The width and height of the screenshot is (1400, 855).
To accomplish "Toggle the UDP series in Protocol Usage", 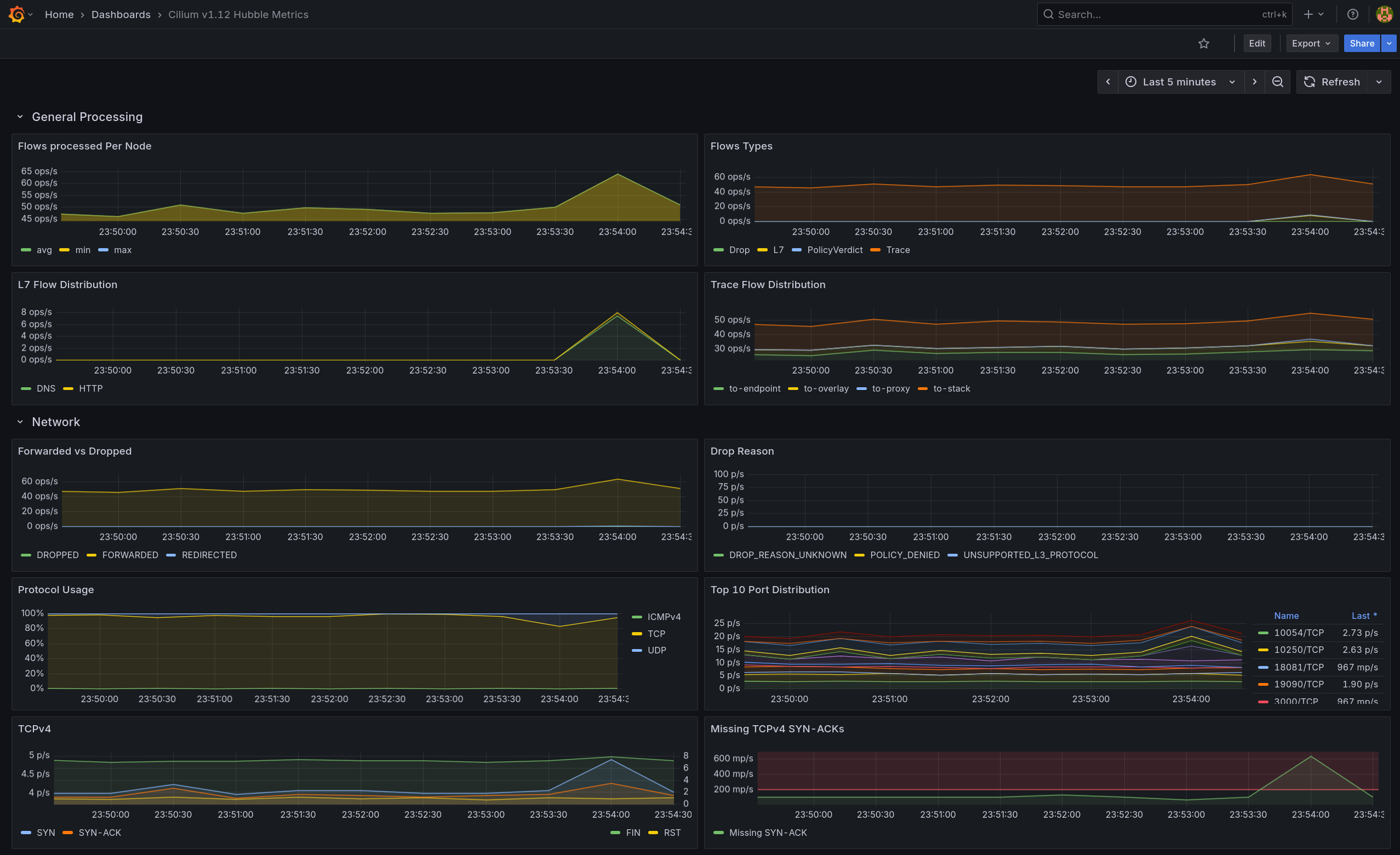I will coord(656,650).
